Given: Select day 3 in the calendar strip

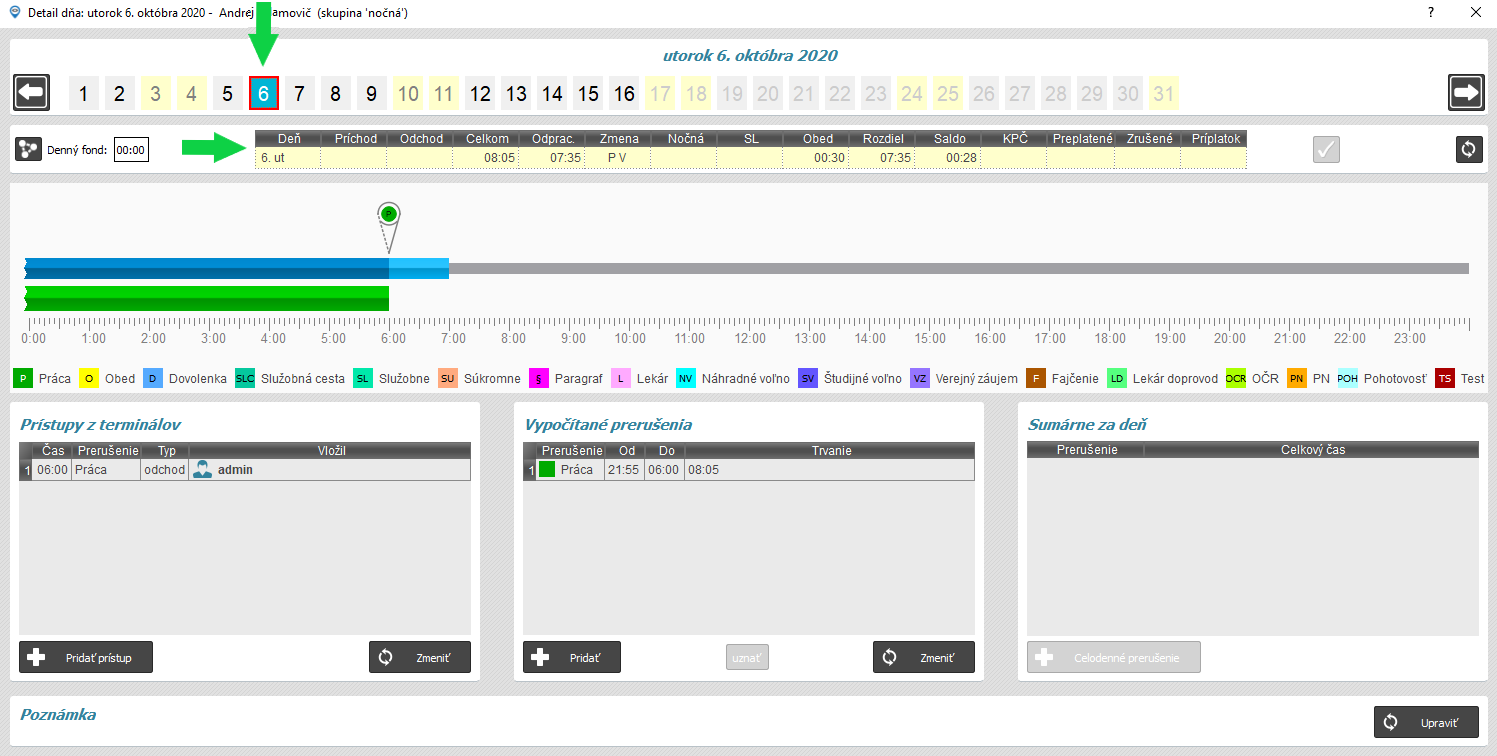Looking at the screenshot, I should tap(155, 94).
